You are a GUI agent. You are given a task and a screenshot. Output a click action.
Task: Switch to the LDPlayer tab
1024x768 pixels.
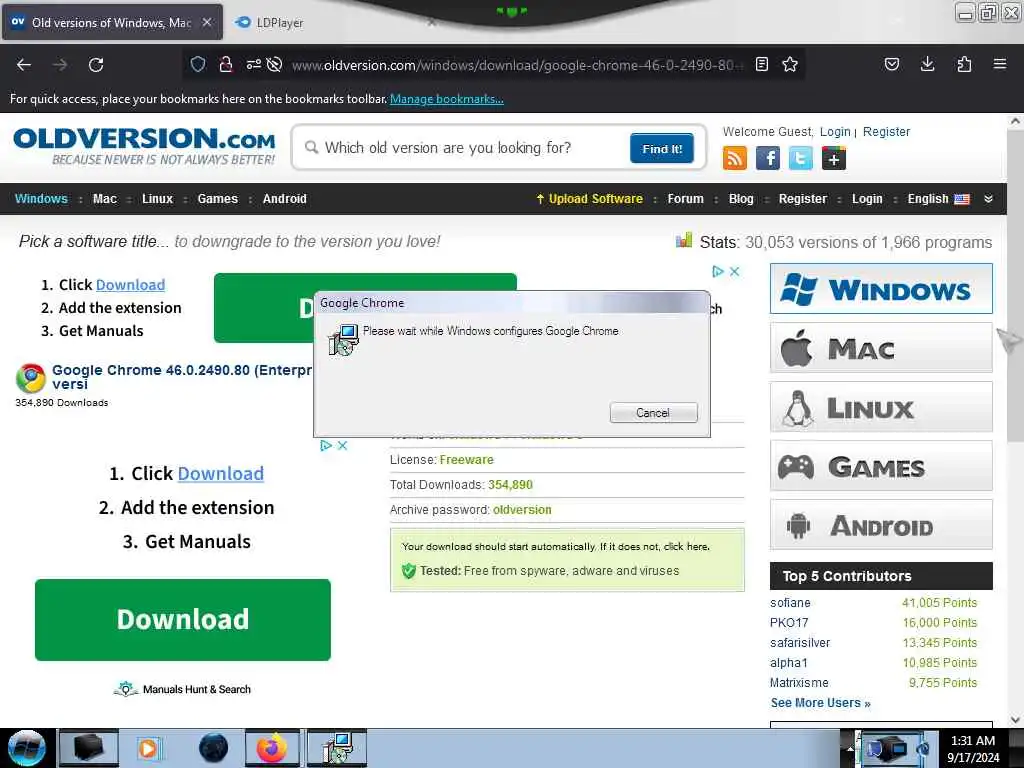coord(280,23)
